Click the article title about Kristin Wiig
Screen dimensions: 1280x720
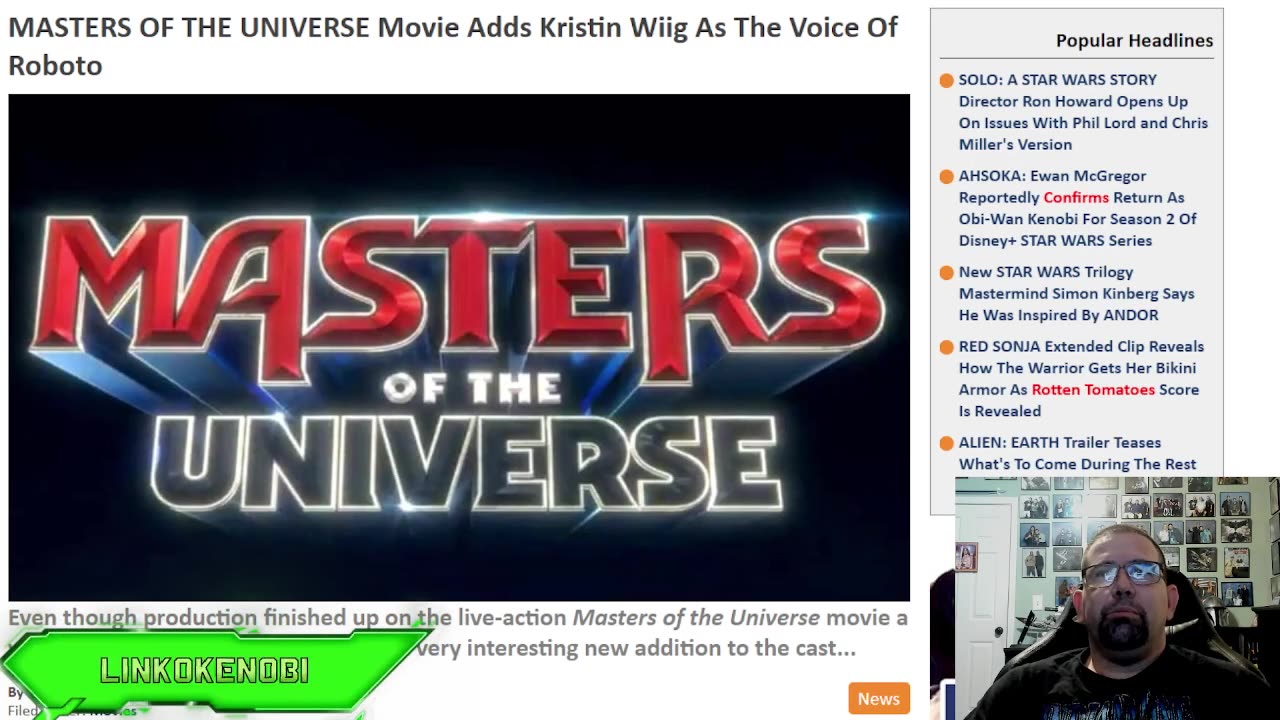453,46
